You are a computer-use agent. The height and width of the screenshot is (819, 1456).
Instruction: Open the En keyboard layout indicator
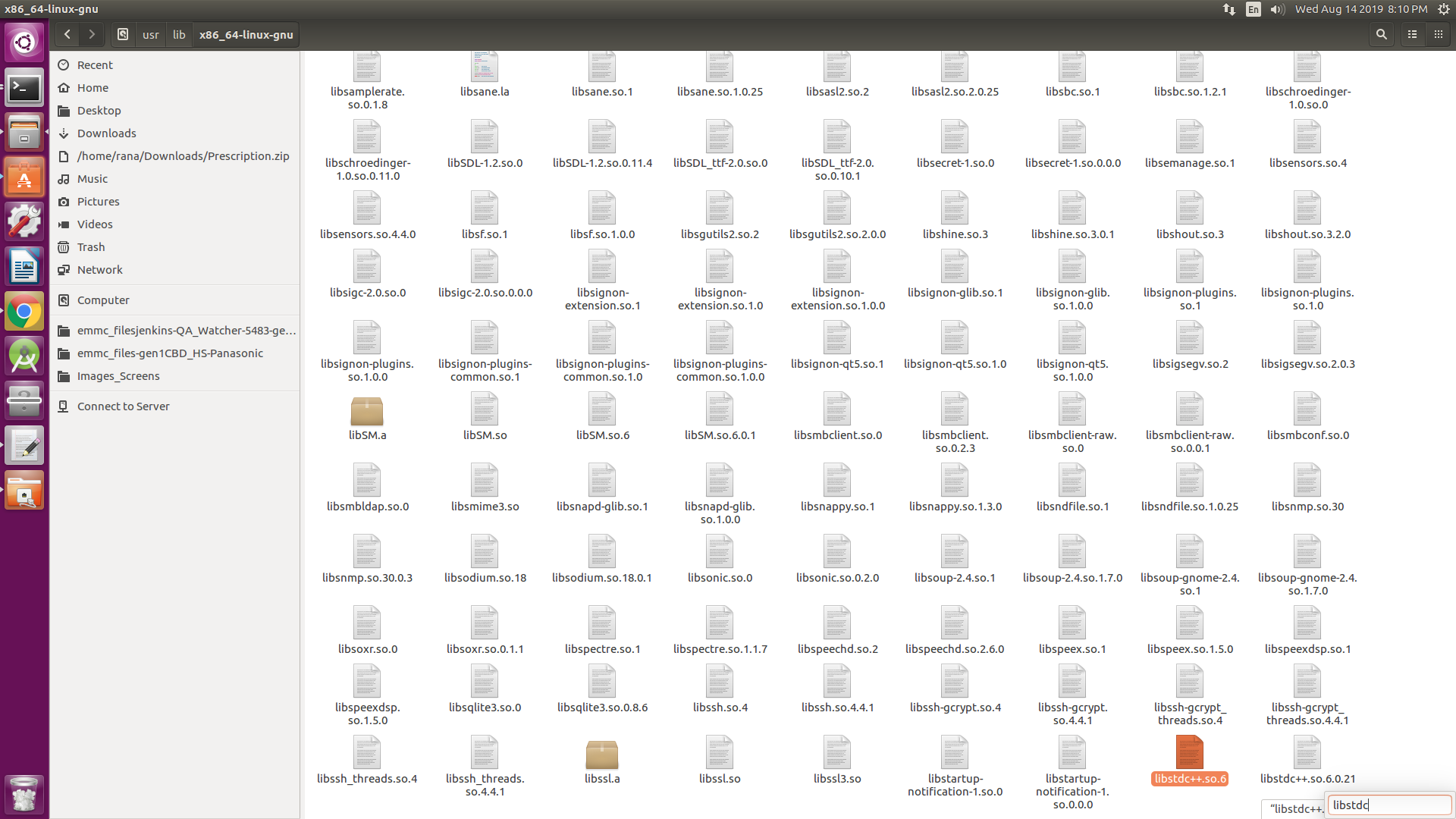click(1253, 9)
